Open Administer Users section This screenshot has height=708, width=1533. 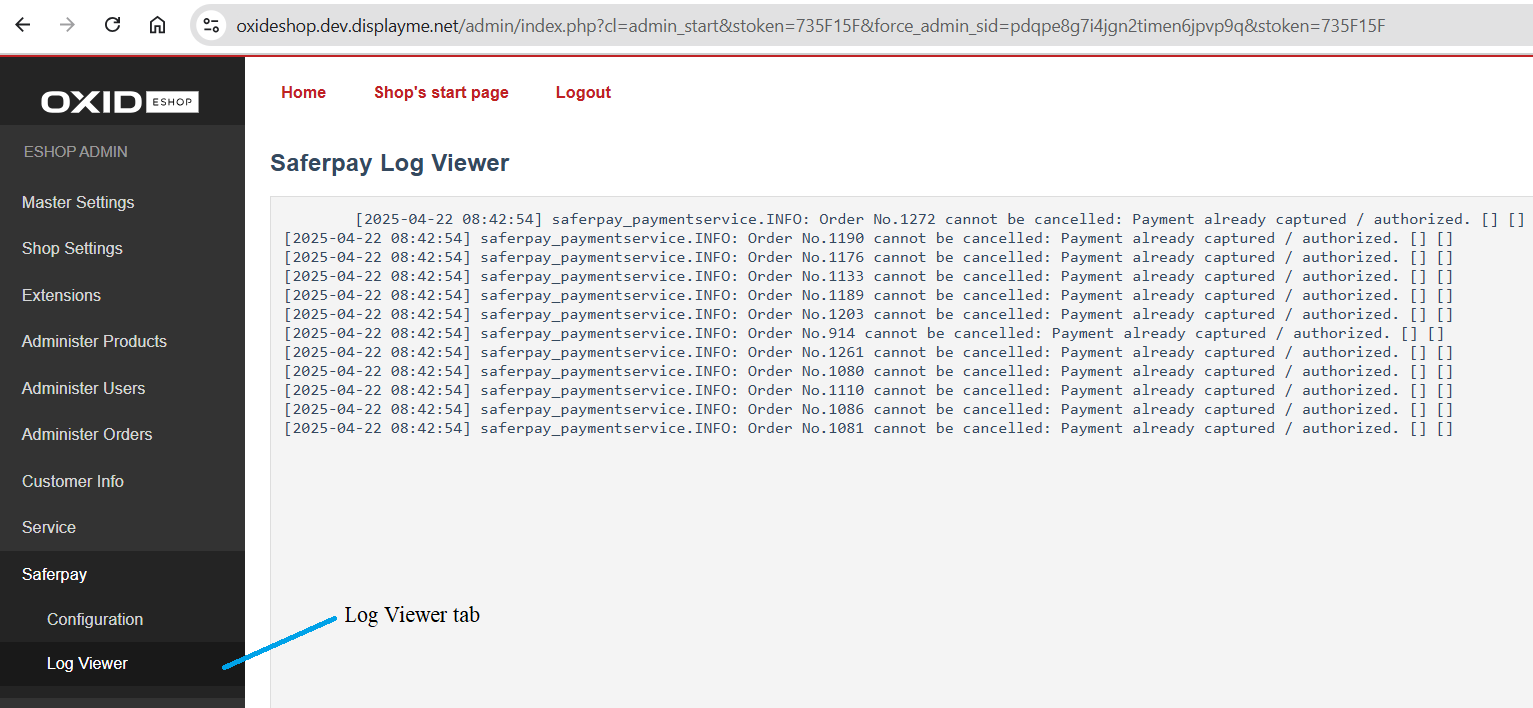click(83, 388)
